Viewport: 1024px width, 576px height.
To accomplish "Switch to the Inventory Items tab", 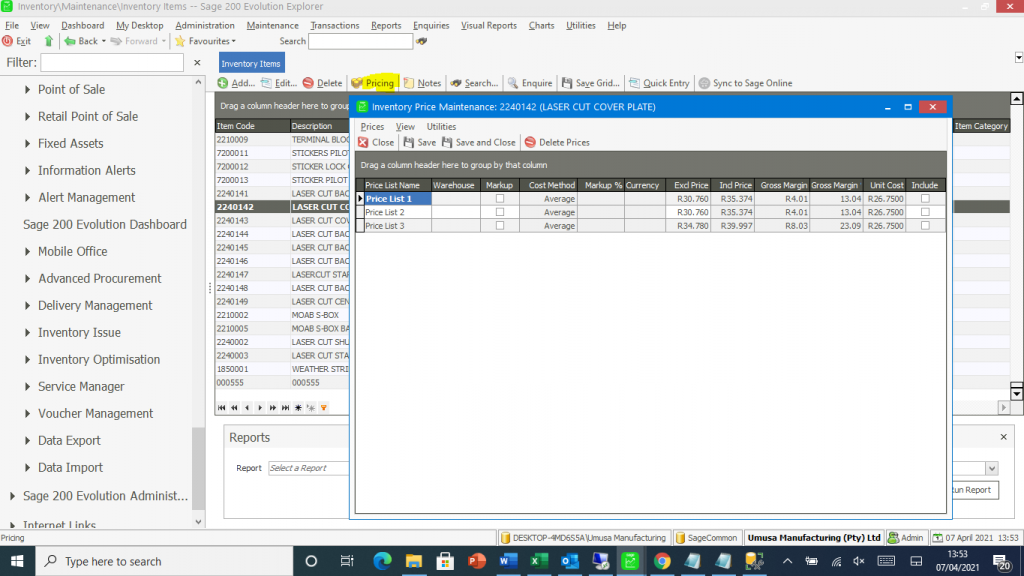I will tap(251, 63).
